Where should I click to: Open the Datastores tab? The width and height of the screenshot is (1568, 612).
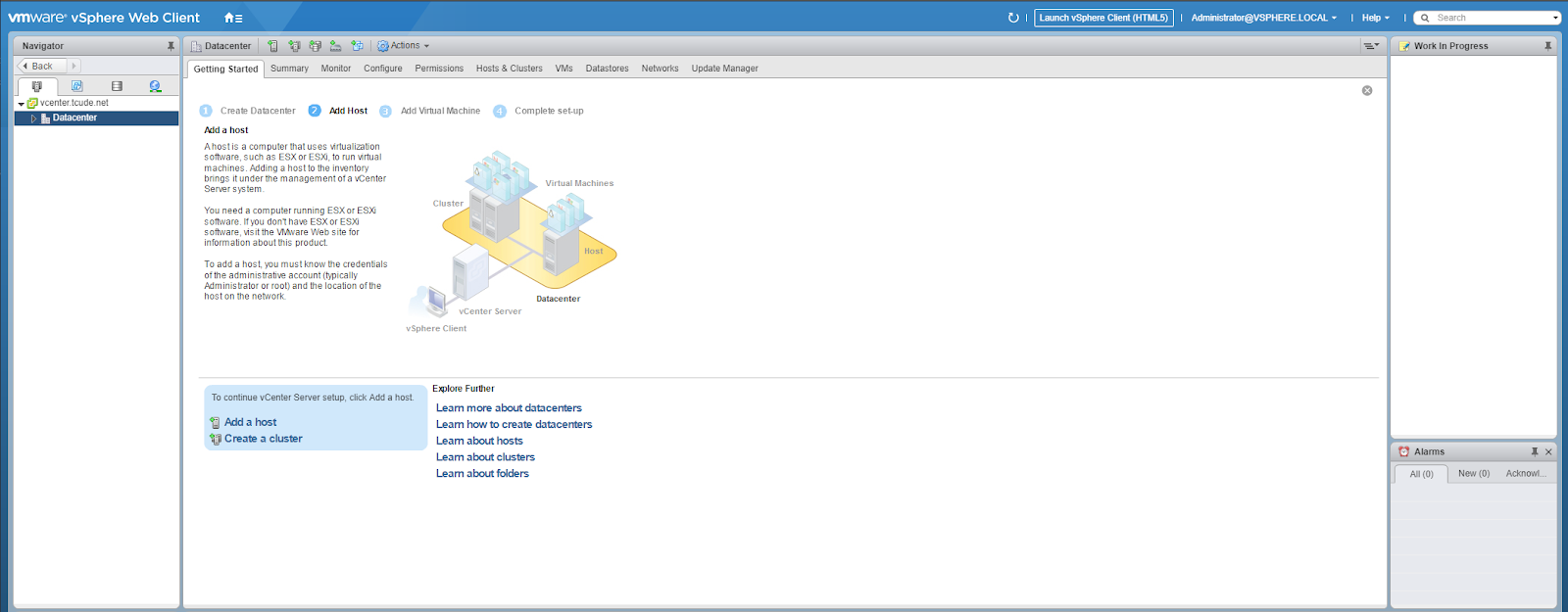[607, 69]
